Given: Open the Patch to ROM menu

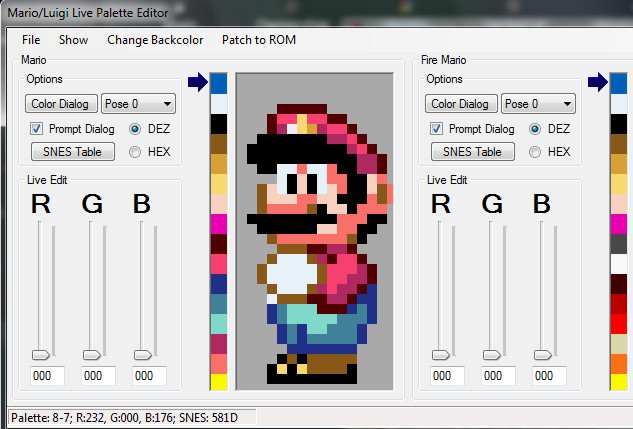Looking at the screenshot, I should click(259, 40).
